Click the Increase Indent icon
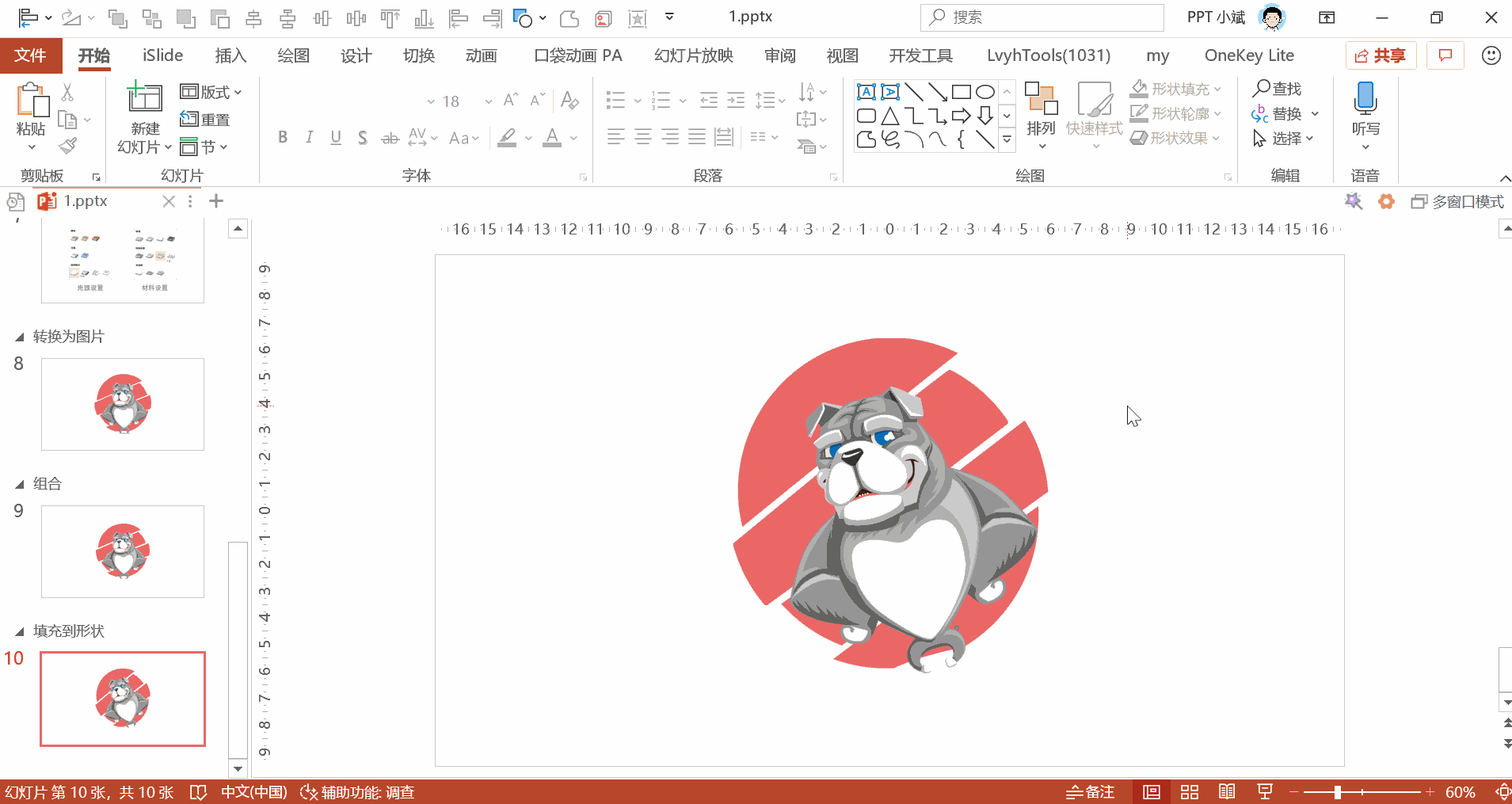This screenshot has height=804, width=1512. pyautogui.click(x=736, y=100)
